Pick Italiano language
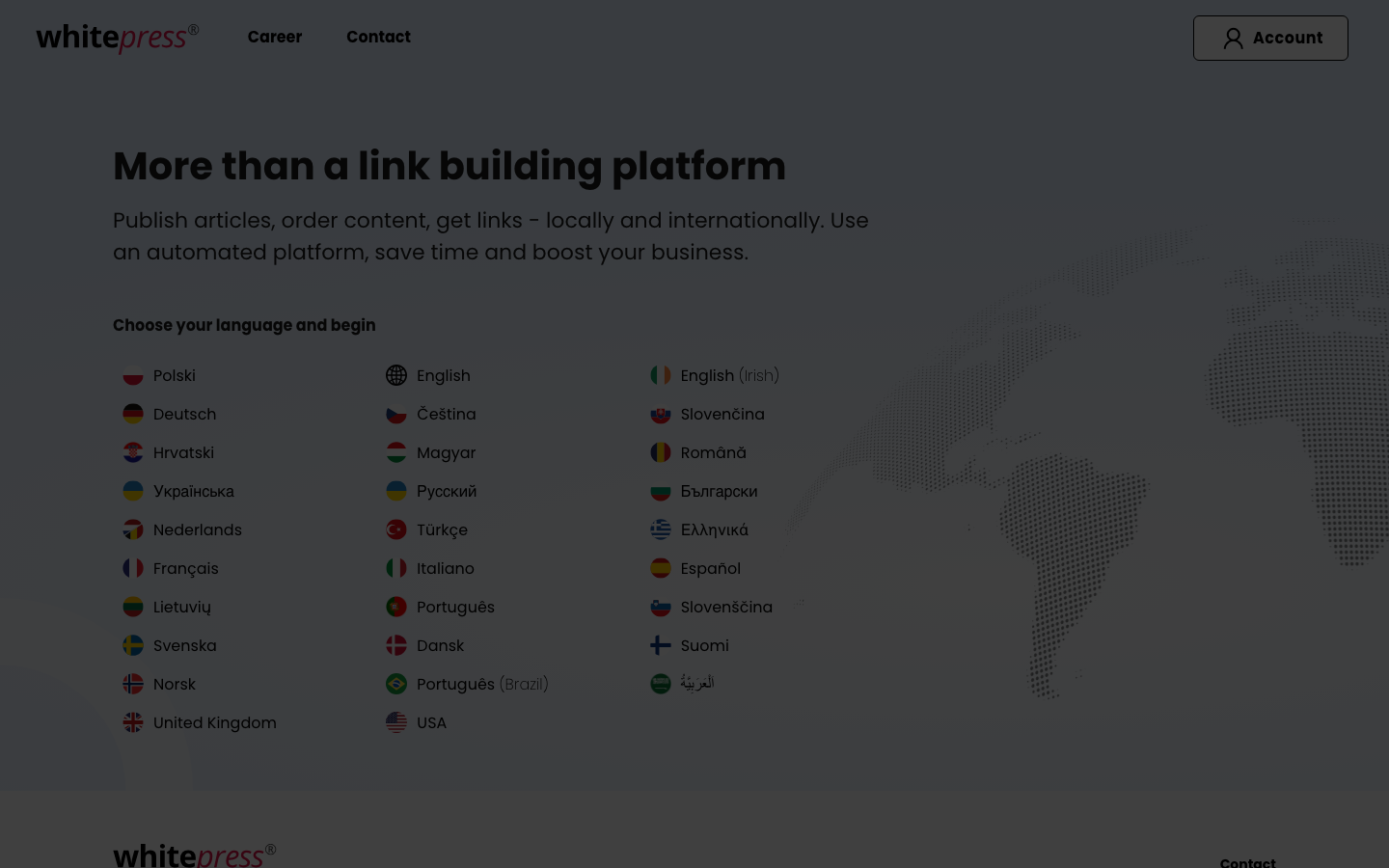Viewport: 1389px width, 868px height. tap(446, 568)
